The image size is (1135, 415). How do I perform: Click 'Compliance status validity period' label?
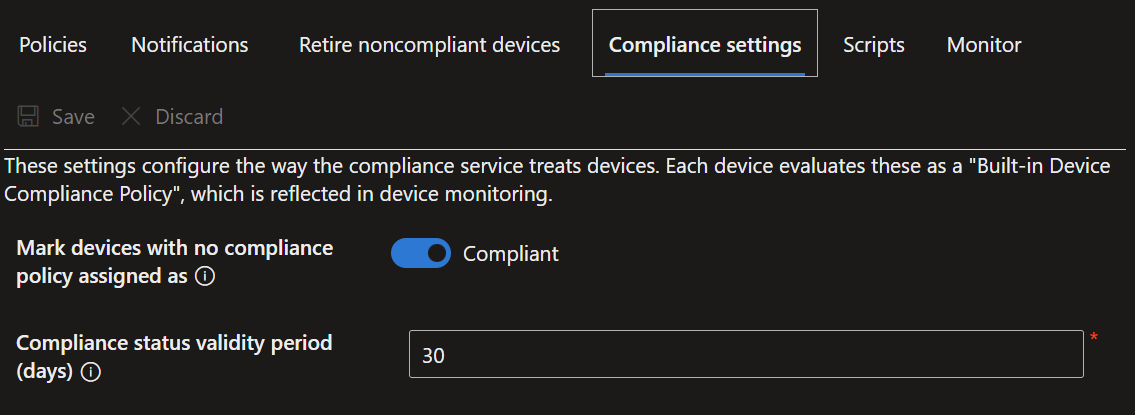point(174,357)
